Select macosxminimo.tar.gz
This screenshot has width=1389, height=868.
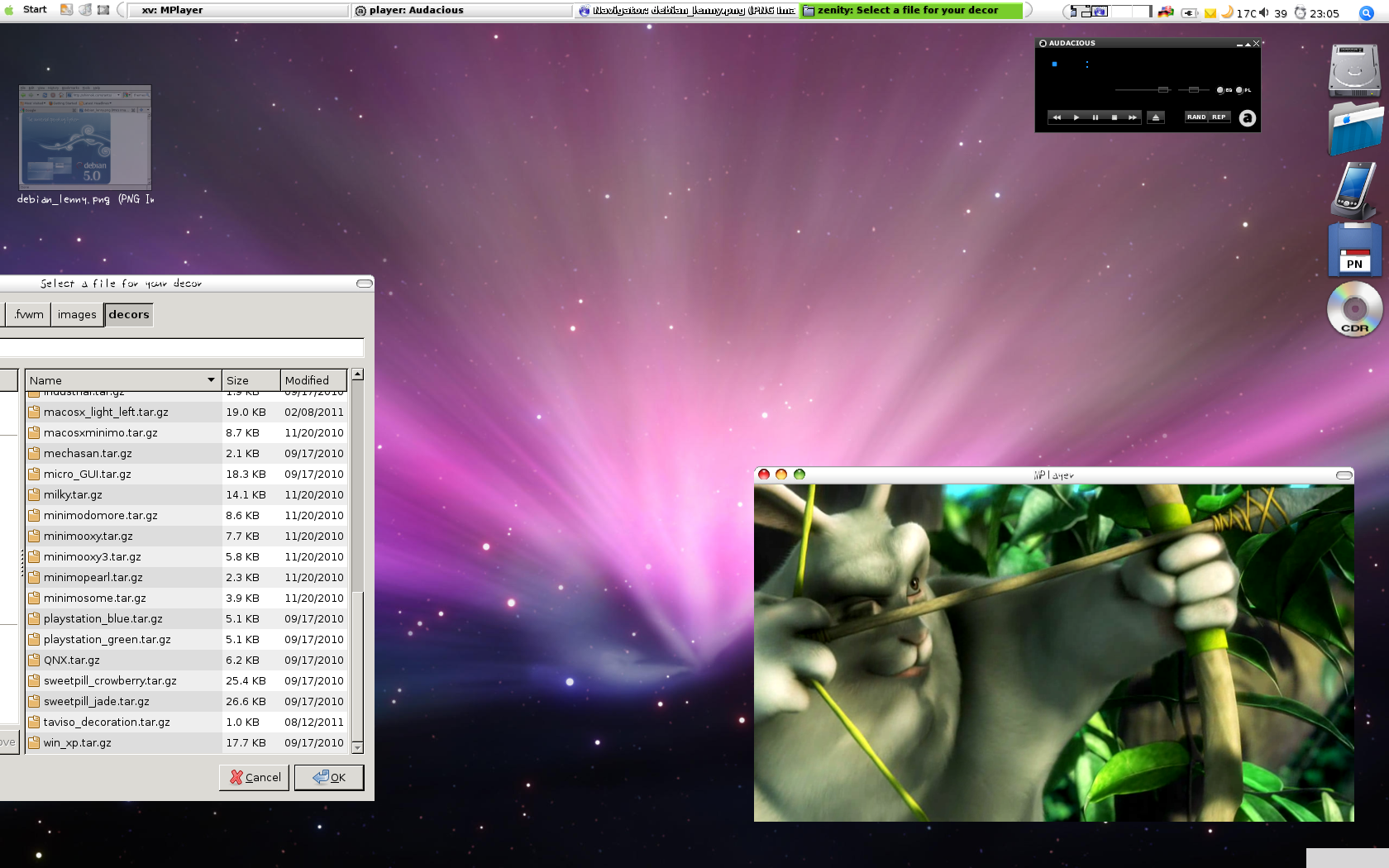[x=186, y=432]
